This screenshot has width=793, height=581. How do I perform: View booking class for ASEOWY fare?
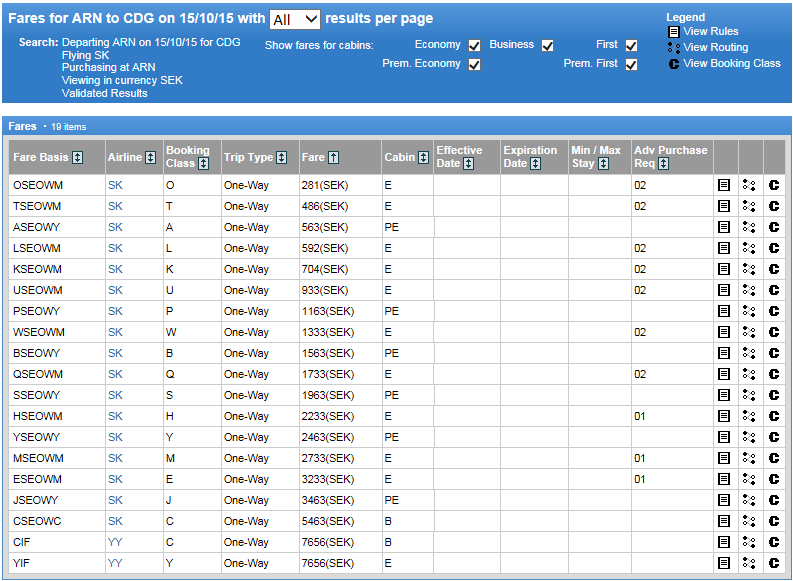774,227
